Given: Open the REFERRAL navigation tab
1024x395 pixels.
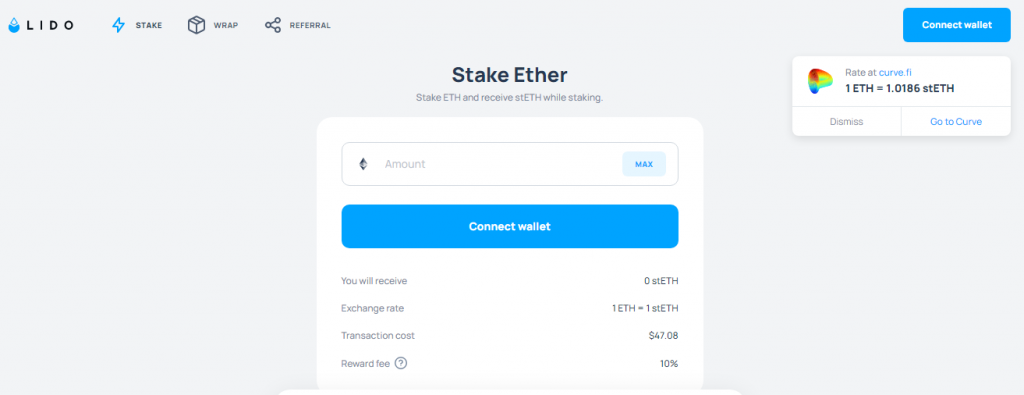Looking at the screenshot, I should [x=298, y=25].
